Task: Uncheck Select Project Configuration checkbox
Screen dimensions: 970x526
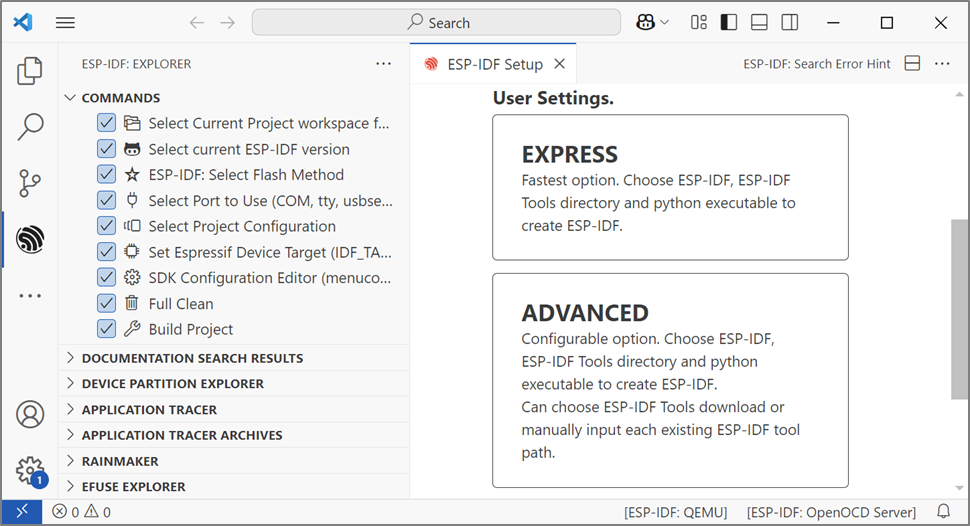Action: point(106,226)
